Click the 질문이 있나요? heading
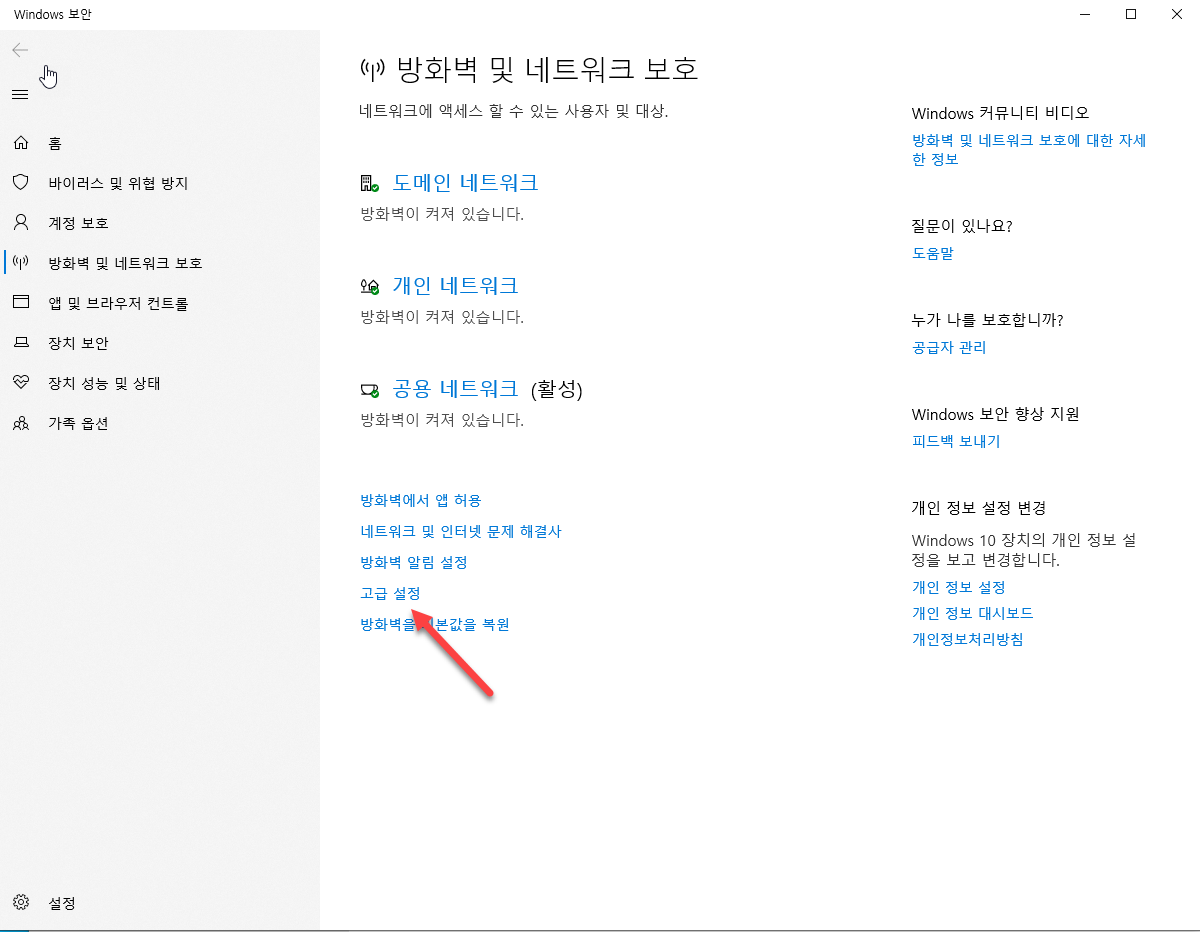 click(x=962, y=226)
